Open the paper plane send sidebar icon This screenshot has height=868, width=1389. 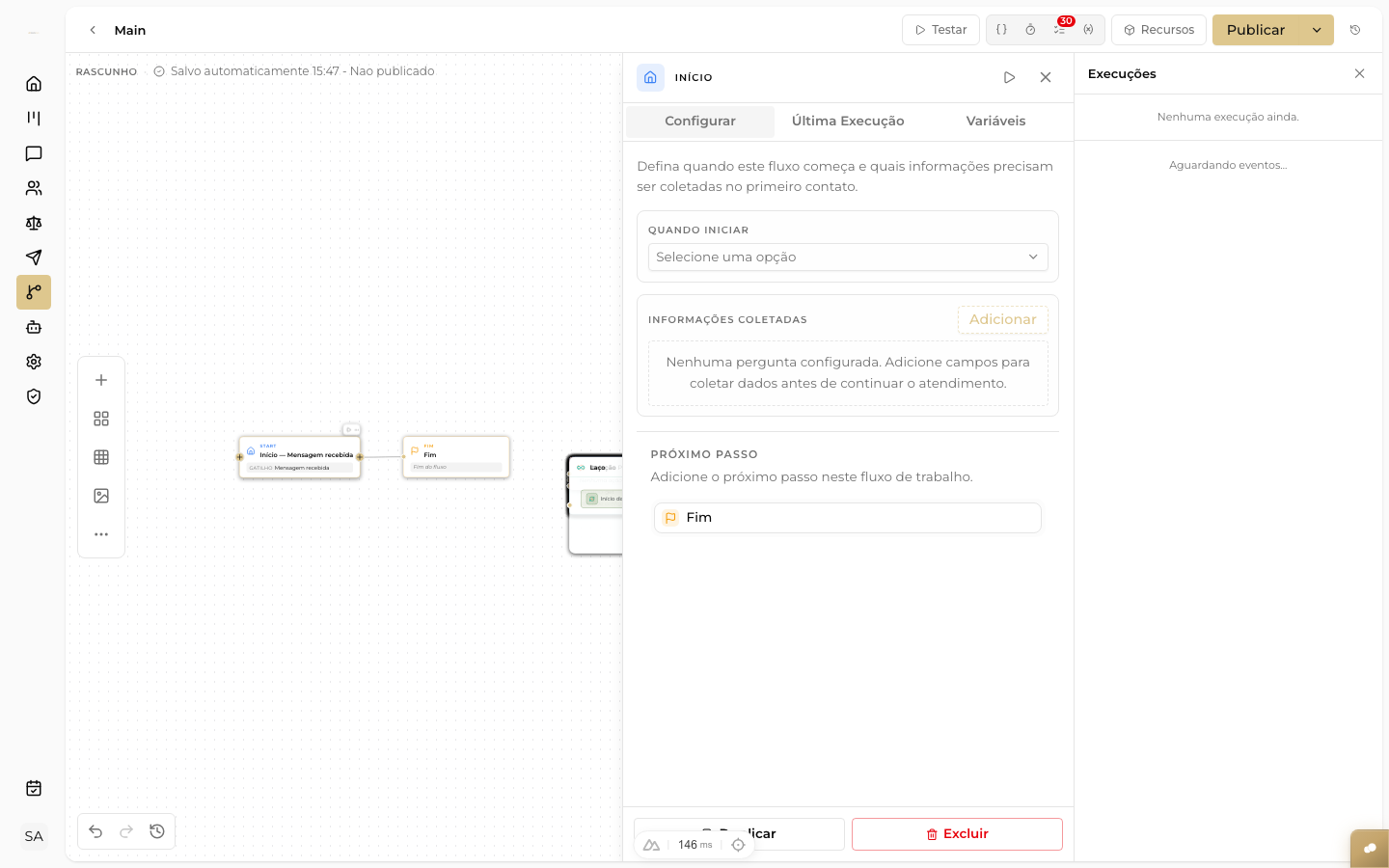coord(34,258)
